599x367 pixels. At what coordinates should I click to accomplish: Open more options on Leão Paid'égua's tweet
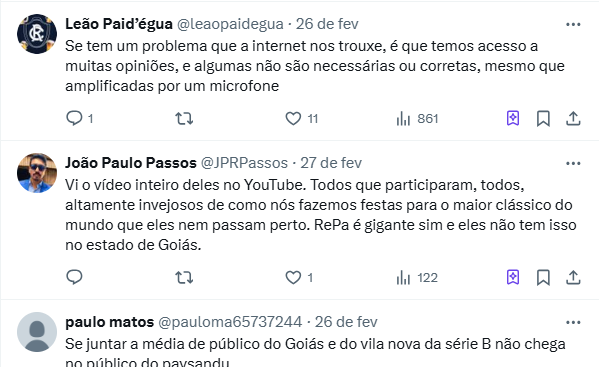pyautogui.click(x=573, y=24)
